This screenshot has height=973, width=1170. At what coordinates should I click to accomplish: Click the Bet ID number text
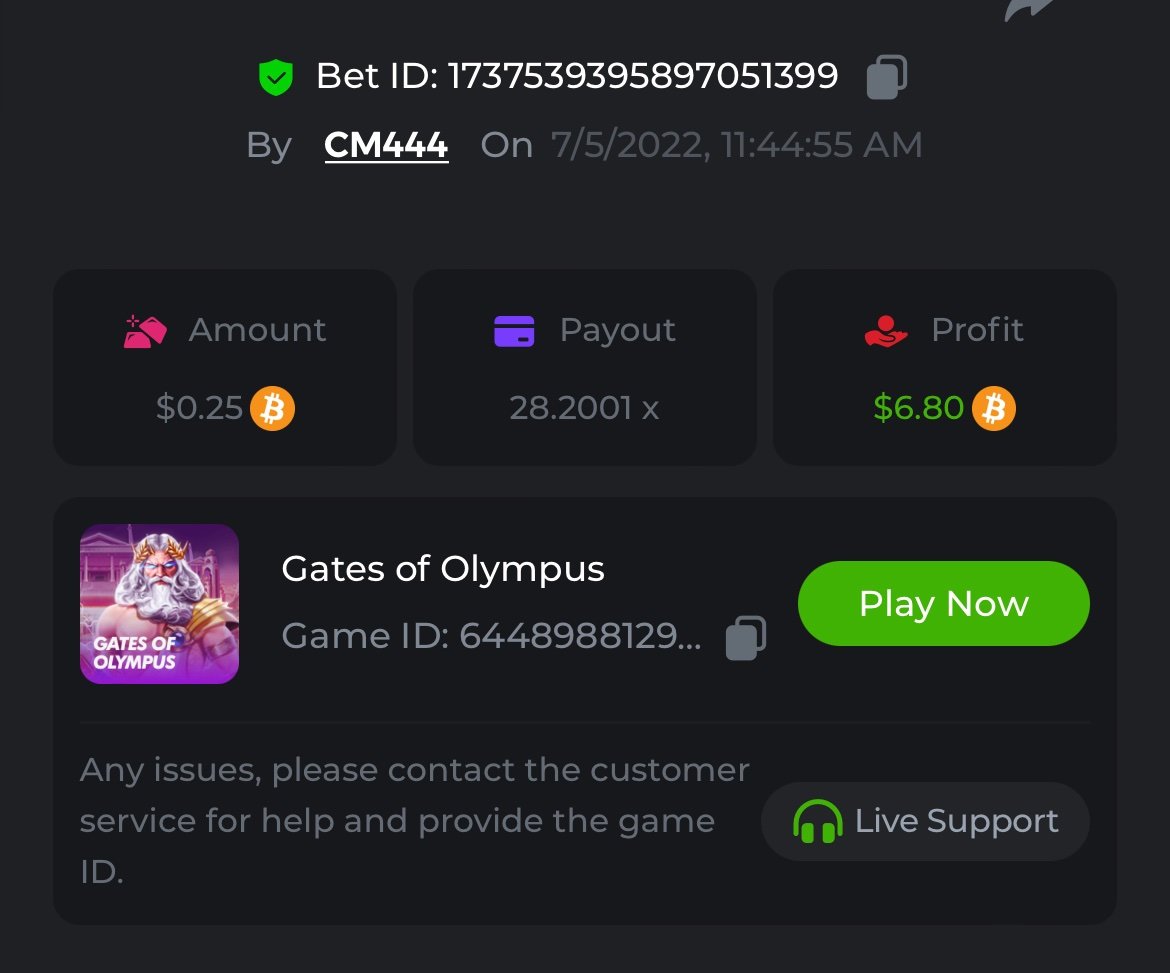pos(642,76)
